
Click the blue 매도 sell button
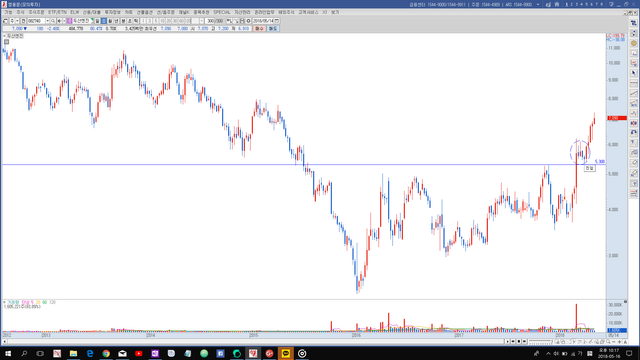(273, 29)
